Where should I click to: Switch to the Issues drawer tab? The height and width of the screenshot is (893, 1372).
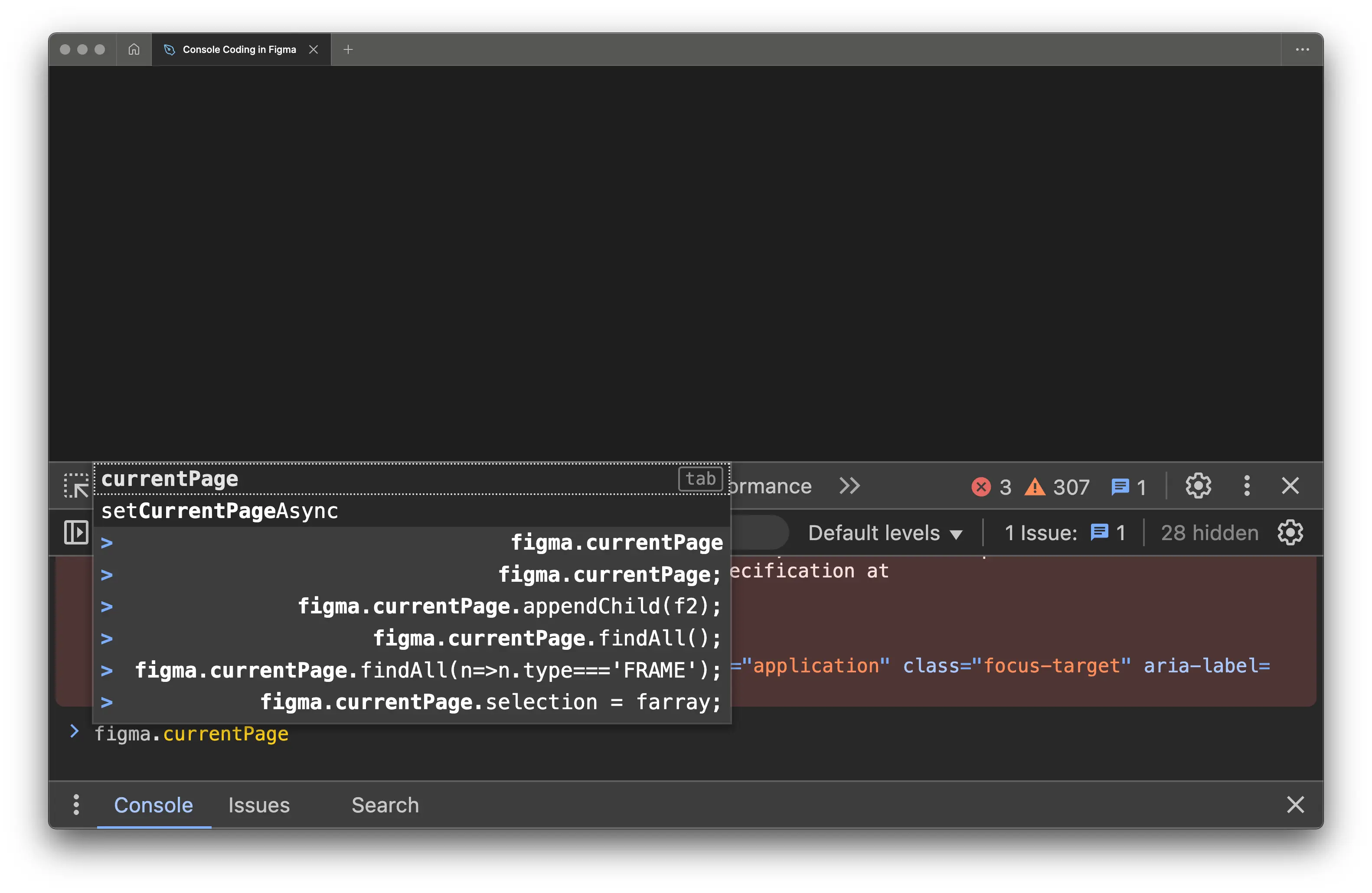tap(259, 805)
